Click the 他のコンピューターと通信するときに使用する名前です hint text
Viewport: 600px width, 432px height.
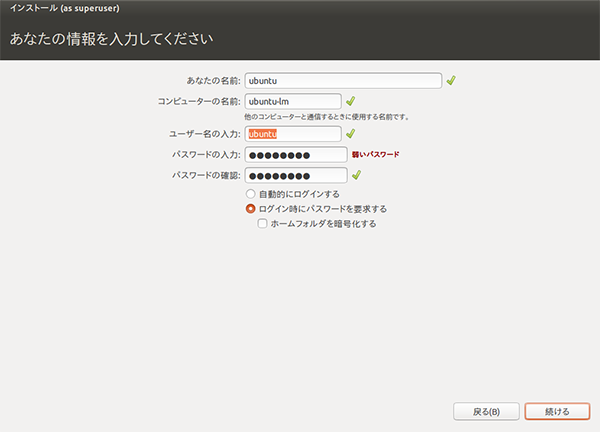tap(327, 117)
